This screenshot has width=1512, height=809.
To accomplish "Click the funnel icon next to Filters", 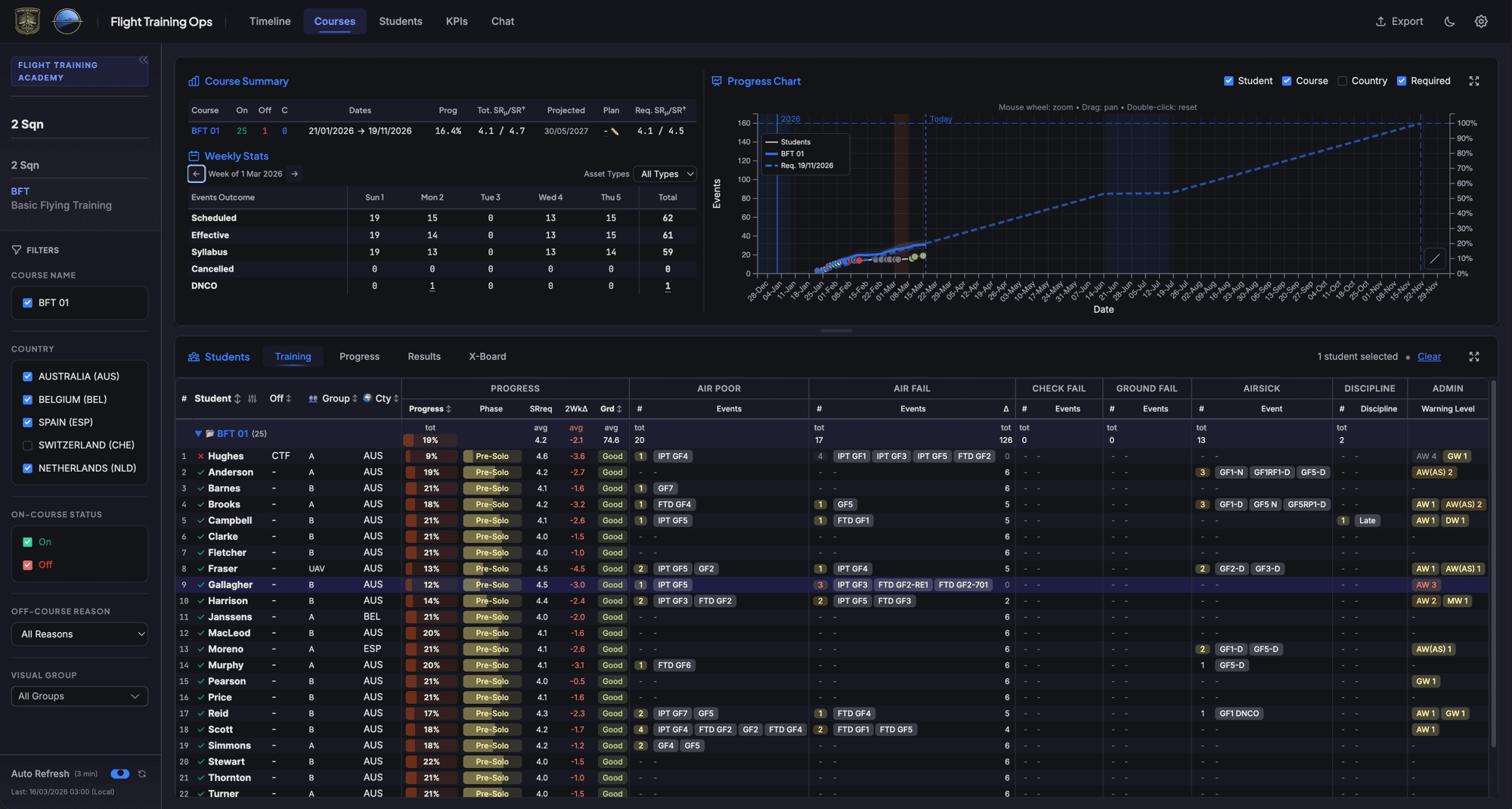I will pos(16,250).
